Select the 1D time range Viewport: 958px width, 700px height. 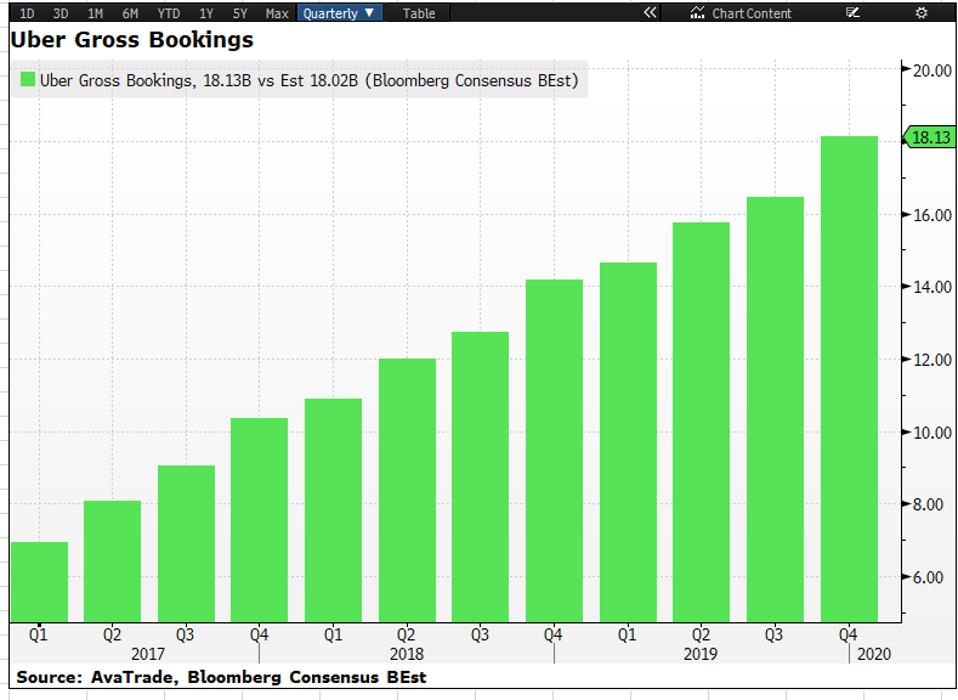(28, 13)
